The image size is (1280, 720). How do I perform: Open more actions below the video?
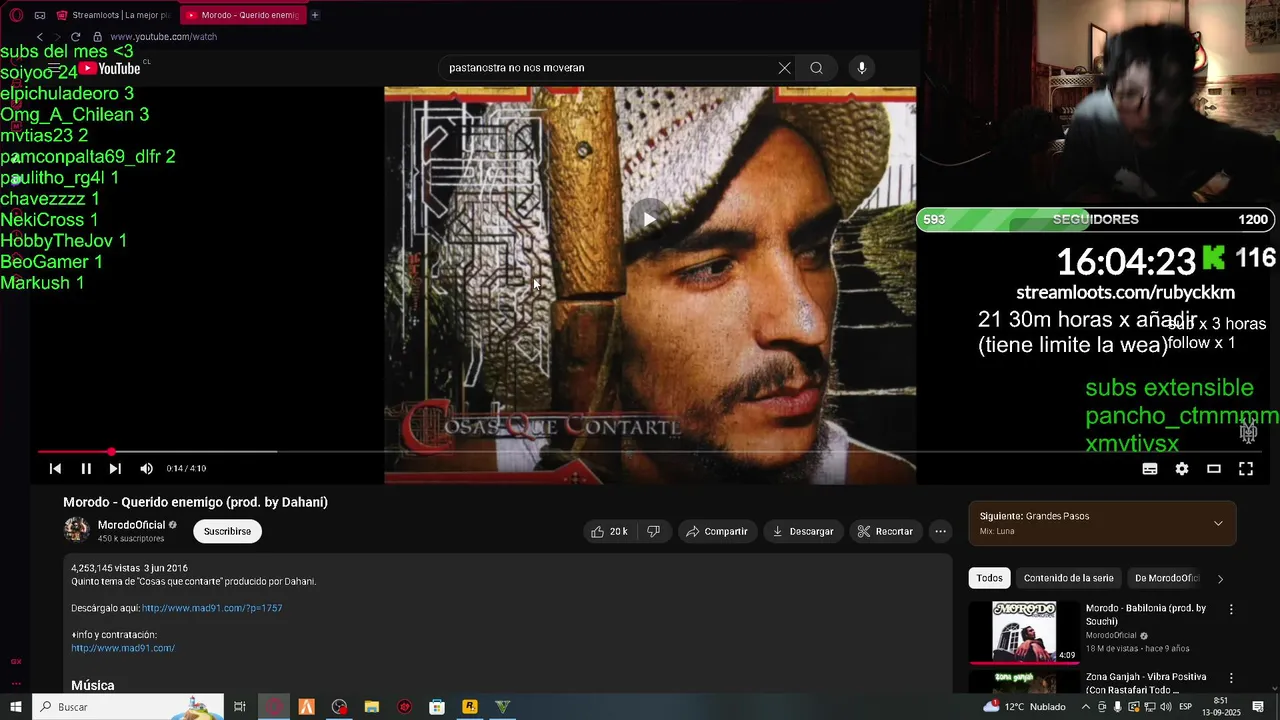pyautogui.click(x=940, y=531)
